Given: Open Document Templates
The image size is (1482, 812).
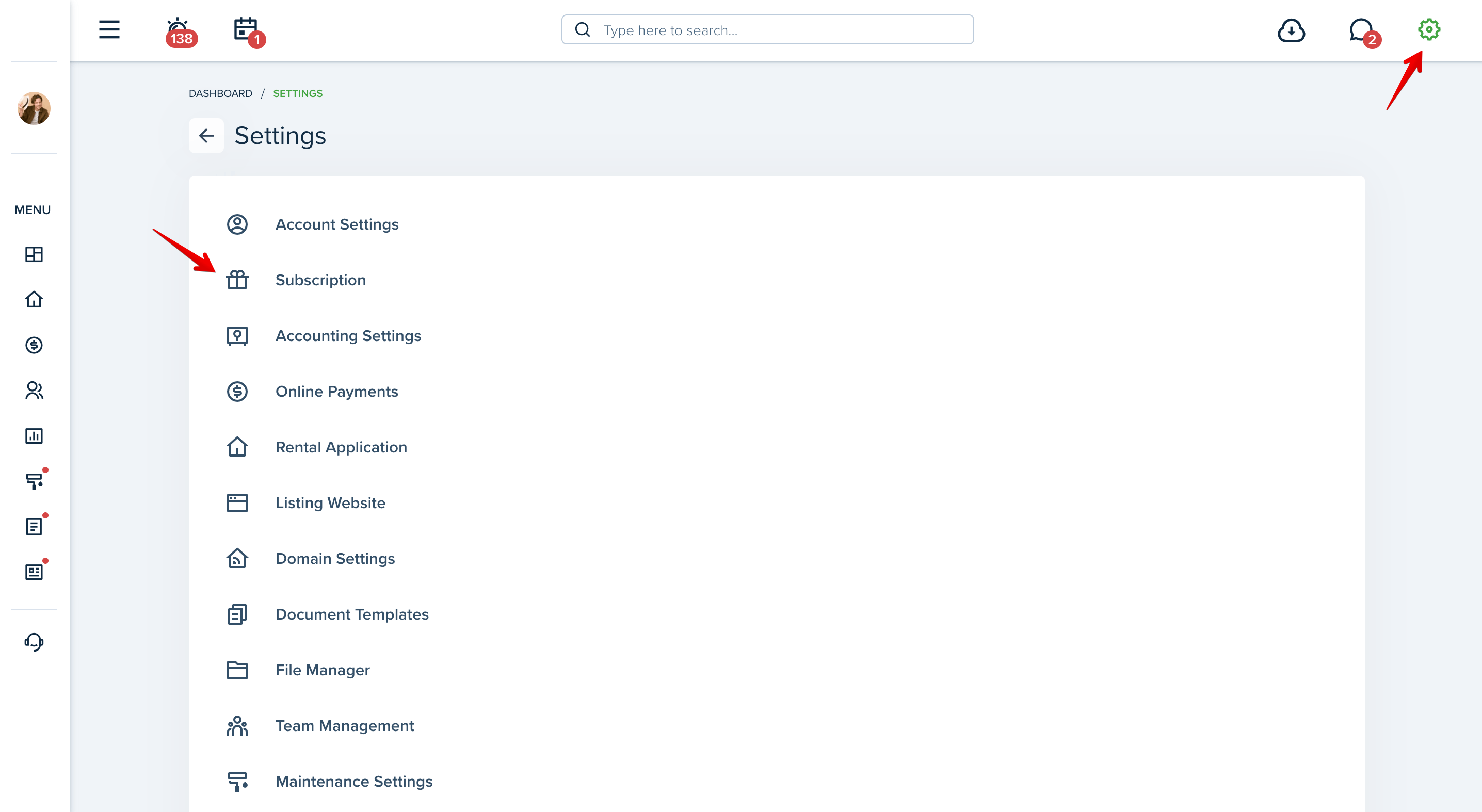Looking at the screenshot, I should 351,614.
